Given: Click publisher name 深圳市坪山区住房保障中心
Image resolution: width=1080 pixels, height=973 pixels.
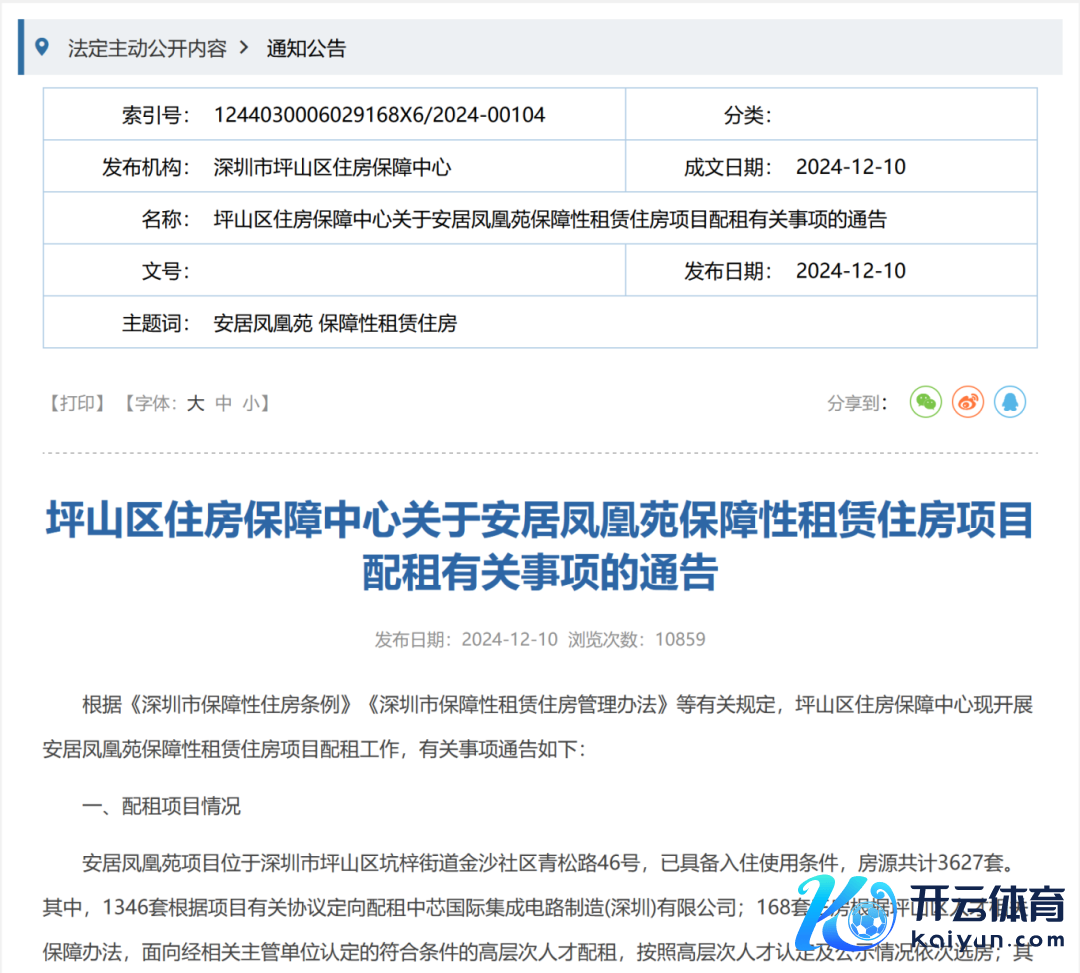Looking at the screenshot, I should click(x=332, y=167).
